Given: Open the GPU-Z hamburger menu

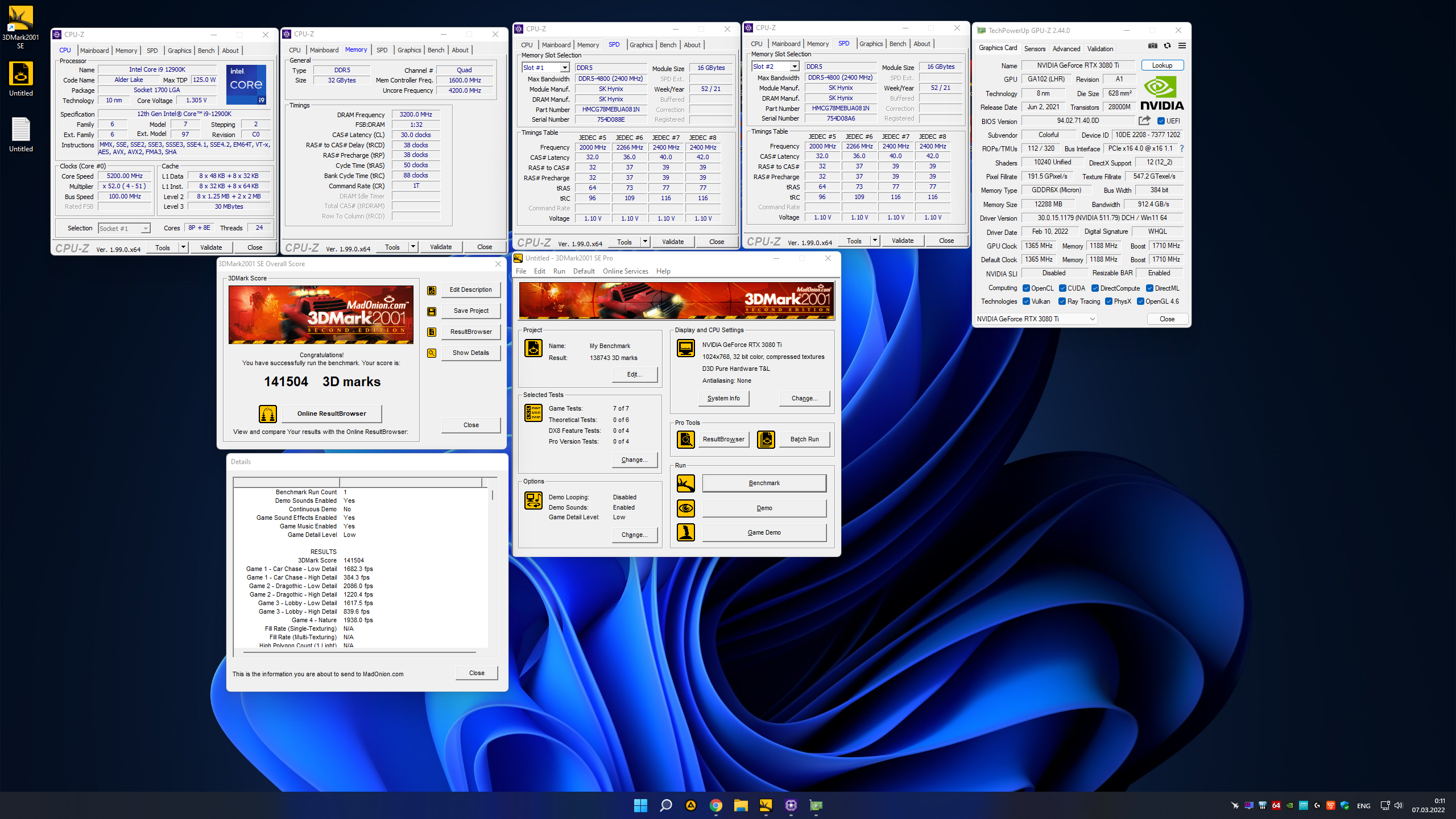Looking at the screenshot, I should click(1182, 46).
